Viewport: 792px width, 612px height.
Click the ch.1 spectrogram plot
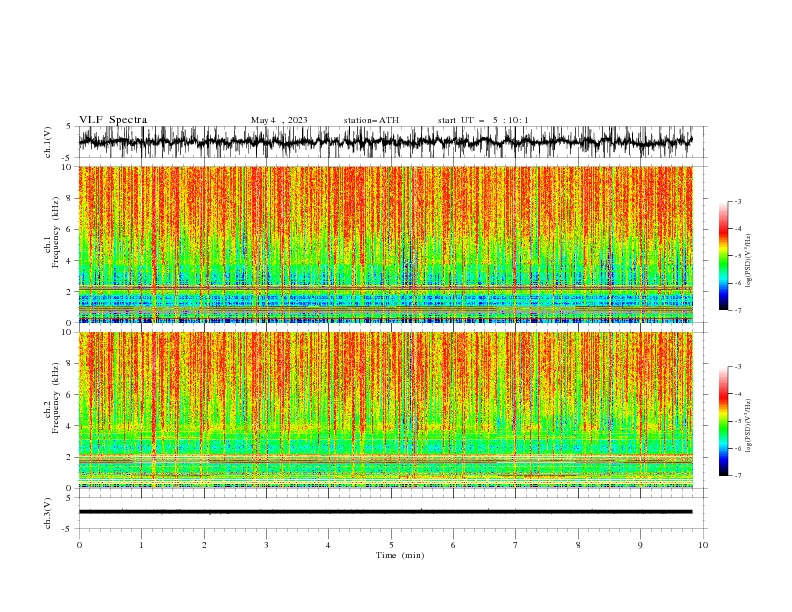(385, 244)
